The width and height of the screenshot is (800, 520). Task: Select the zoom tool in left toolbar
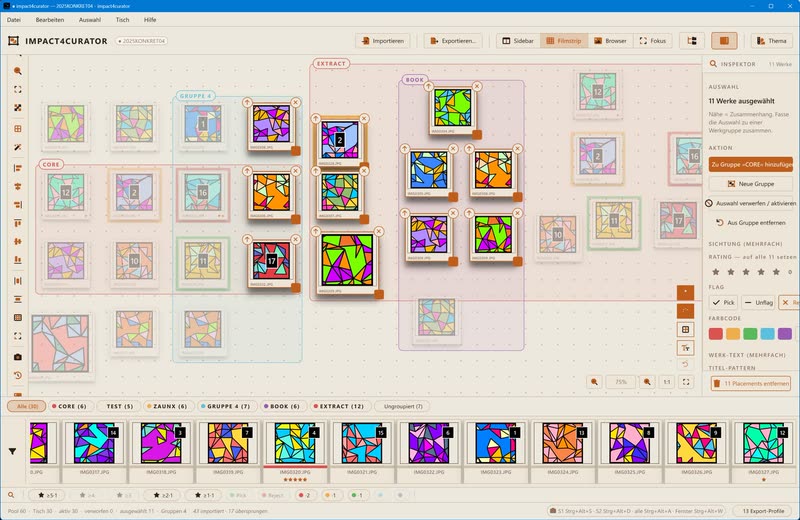17,71
